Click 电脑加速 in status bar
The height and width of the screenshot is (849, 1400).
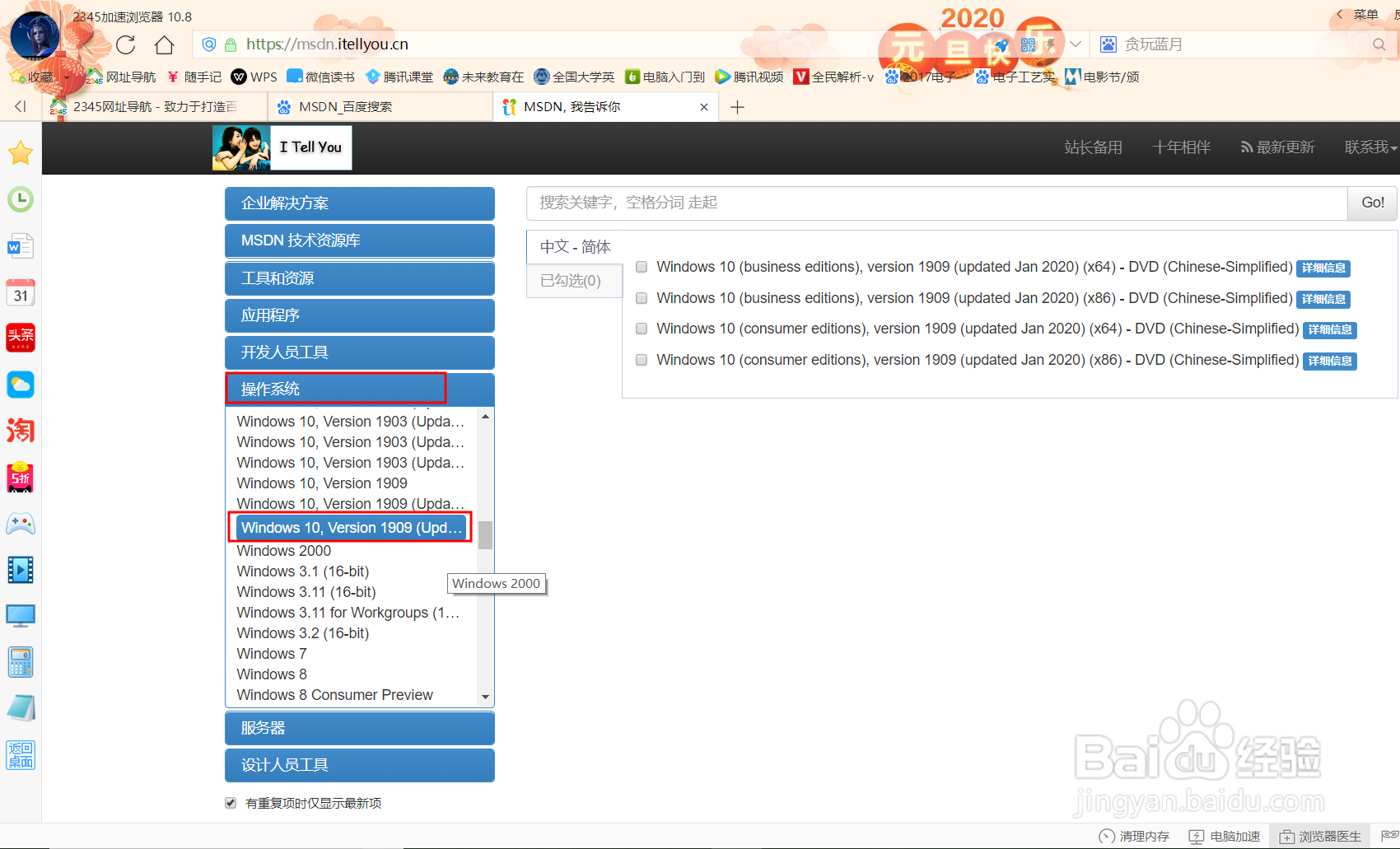[1225, 836]
